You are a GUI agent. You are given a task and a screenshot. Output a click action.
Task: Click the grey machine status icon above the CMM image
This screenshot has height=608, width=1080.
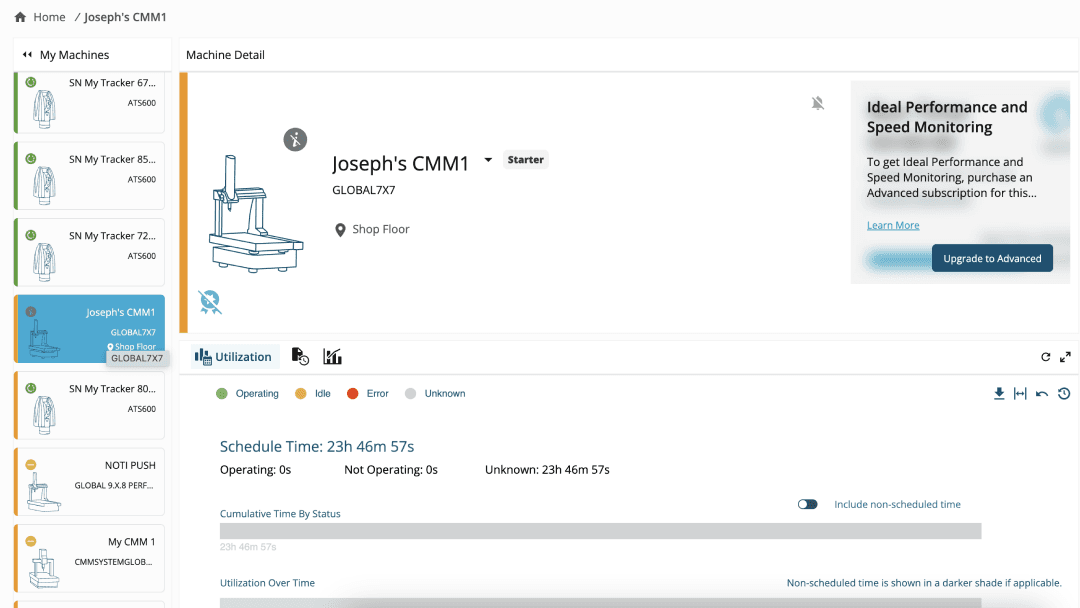295,140
